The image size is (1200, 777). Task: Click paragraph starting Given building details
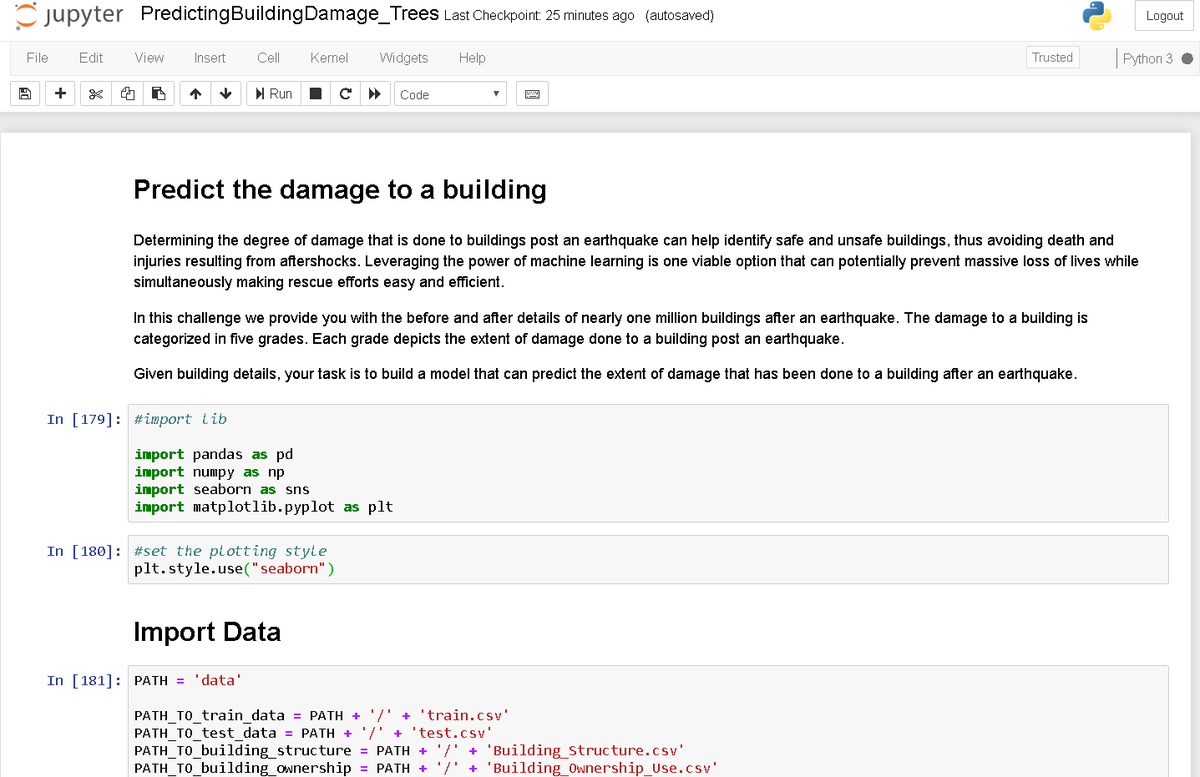[605, 374]
